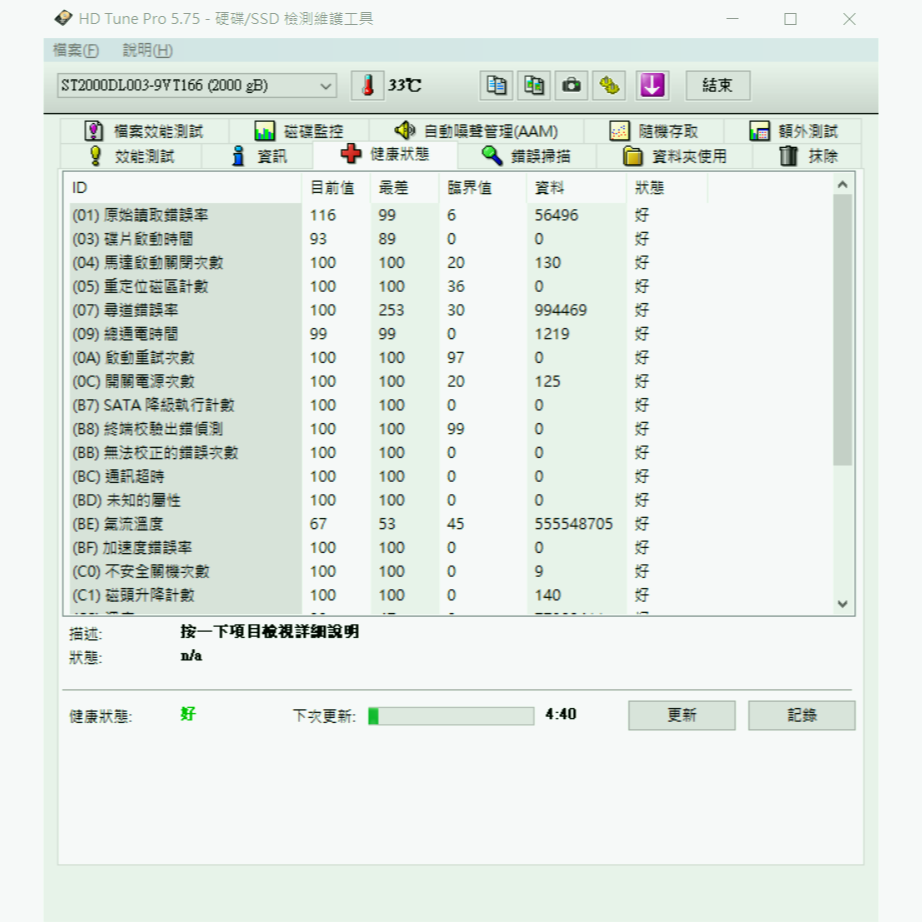922x922 pixels.
Task: Open the 檔案 menu
Action: pyautogui.click(x=76, y=50)
